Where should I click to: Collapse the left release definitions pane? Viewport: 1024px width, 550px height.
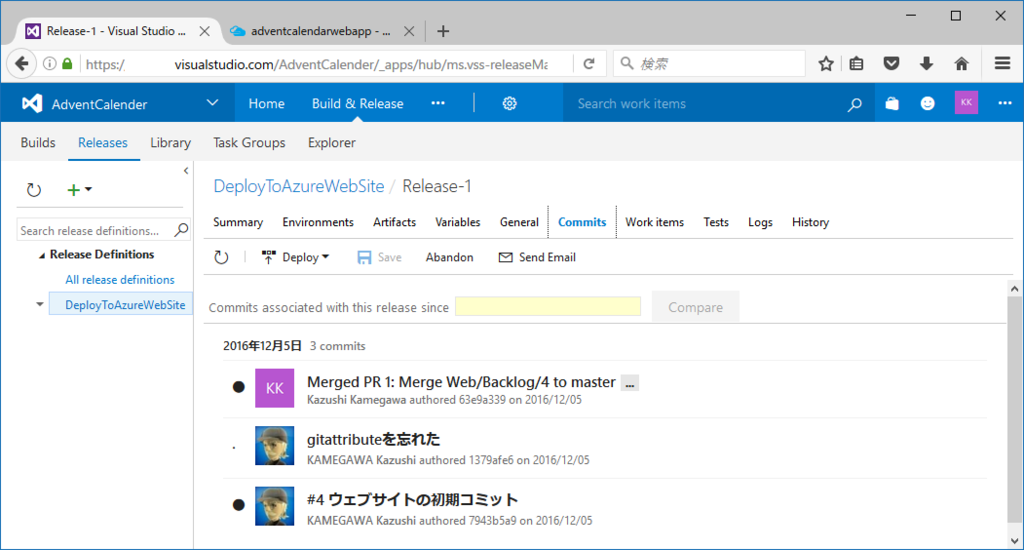coord(186,170)
